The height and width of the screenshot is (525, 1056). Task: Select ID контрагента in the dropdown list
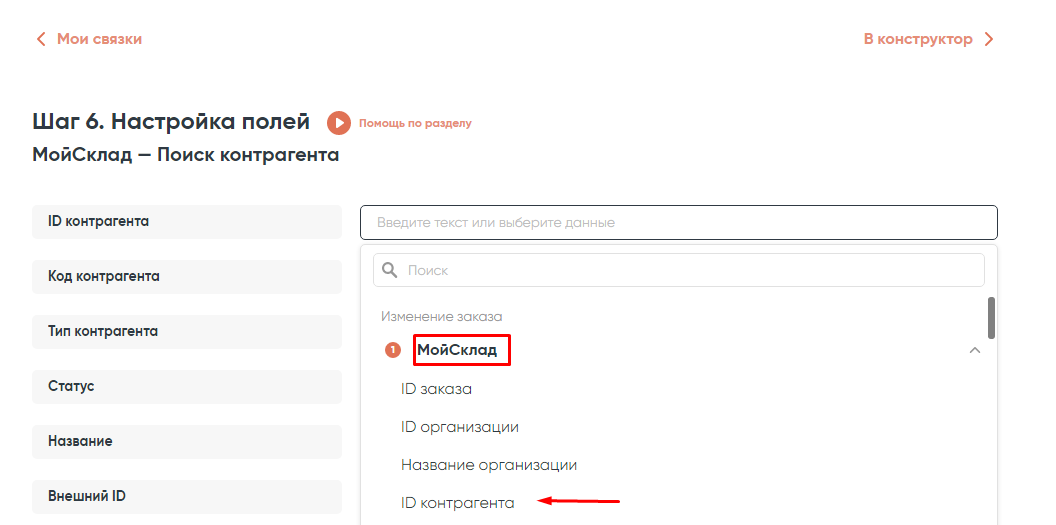click(x=458, y=503)
